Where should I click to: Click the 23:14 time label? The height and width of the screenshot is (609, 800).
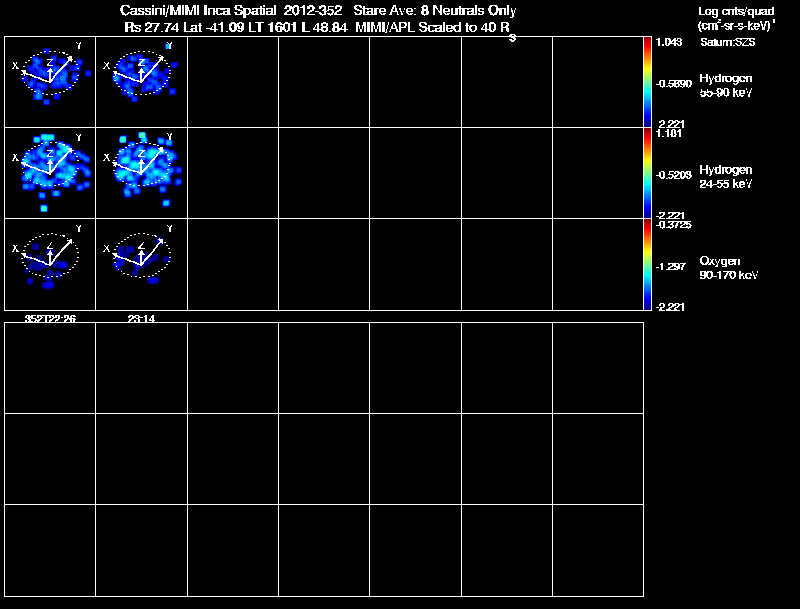click(141, 318)
